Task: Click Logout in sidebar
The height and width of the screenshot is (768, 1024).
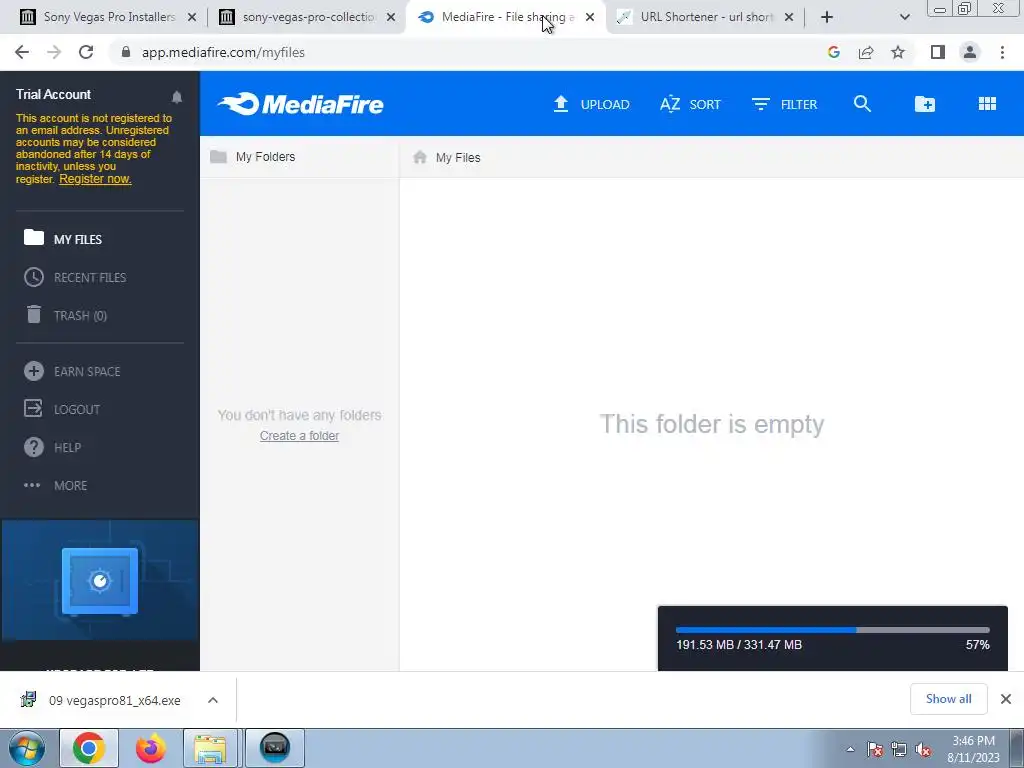Action: [x=62, y=409]
